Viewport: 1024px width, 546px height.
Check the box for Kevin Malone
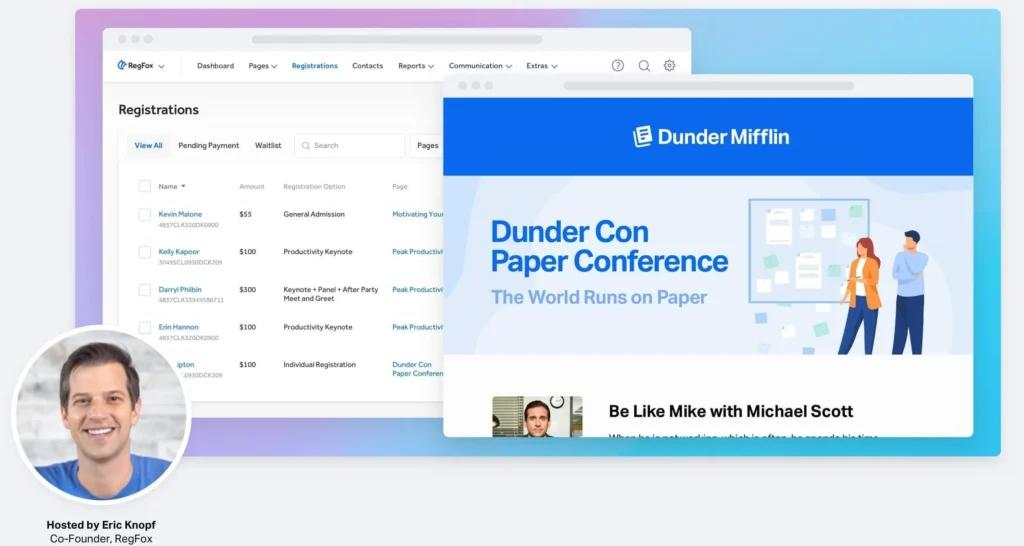pos(145,214)
